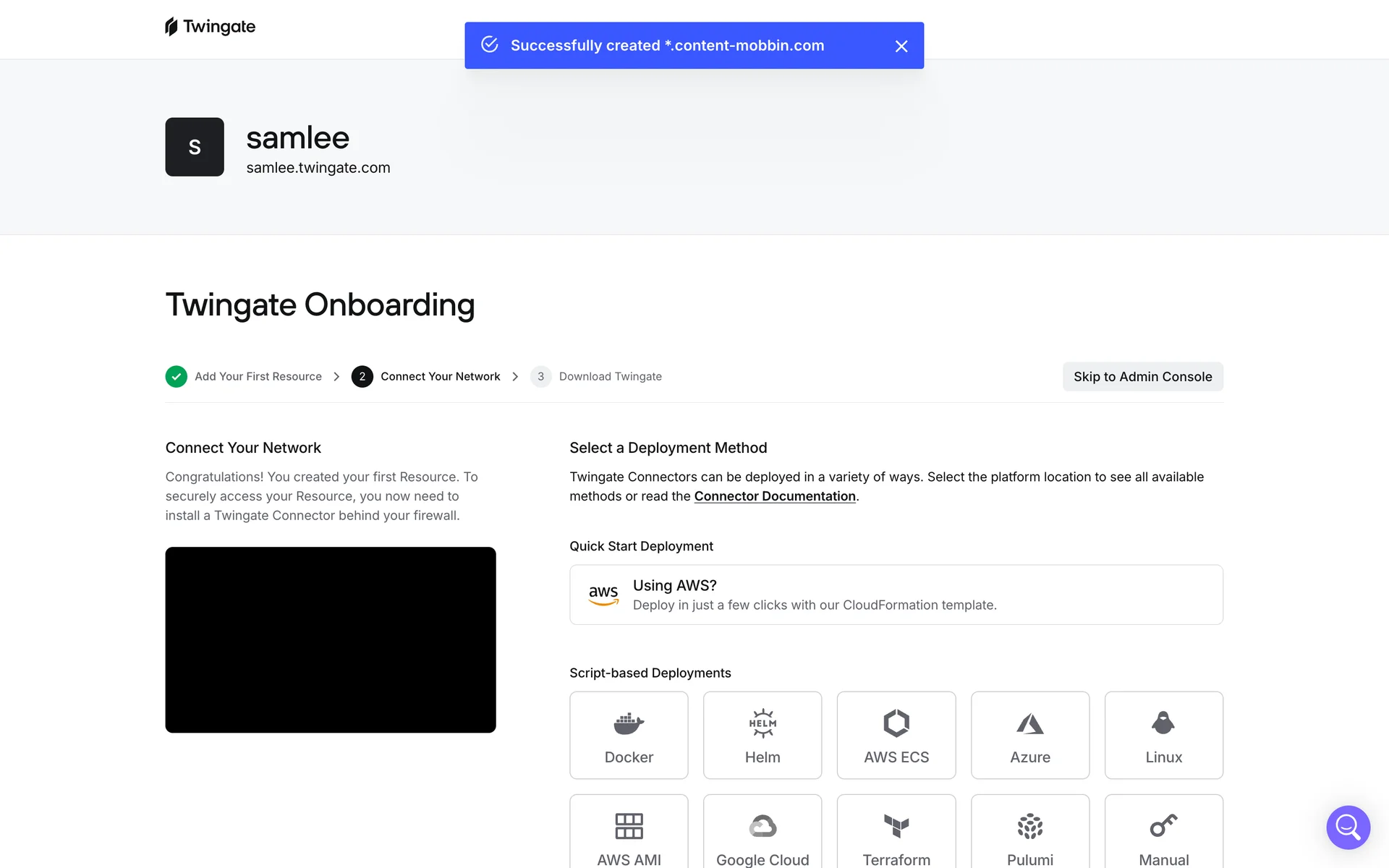Select the Connect Your Network step
The width and height of the screenshot is (1389, 868).
[x=440, y=377]
